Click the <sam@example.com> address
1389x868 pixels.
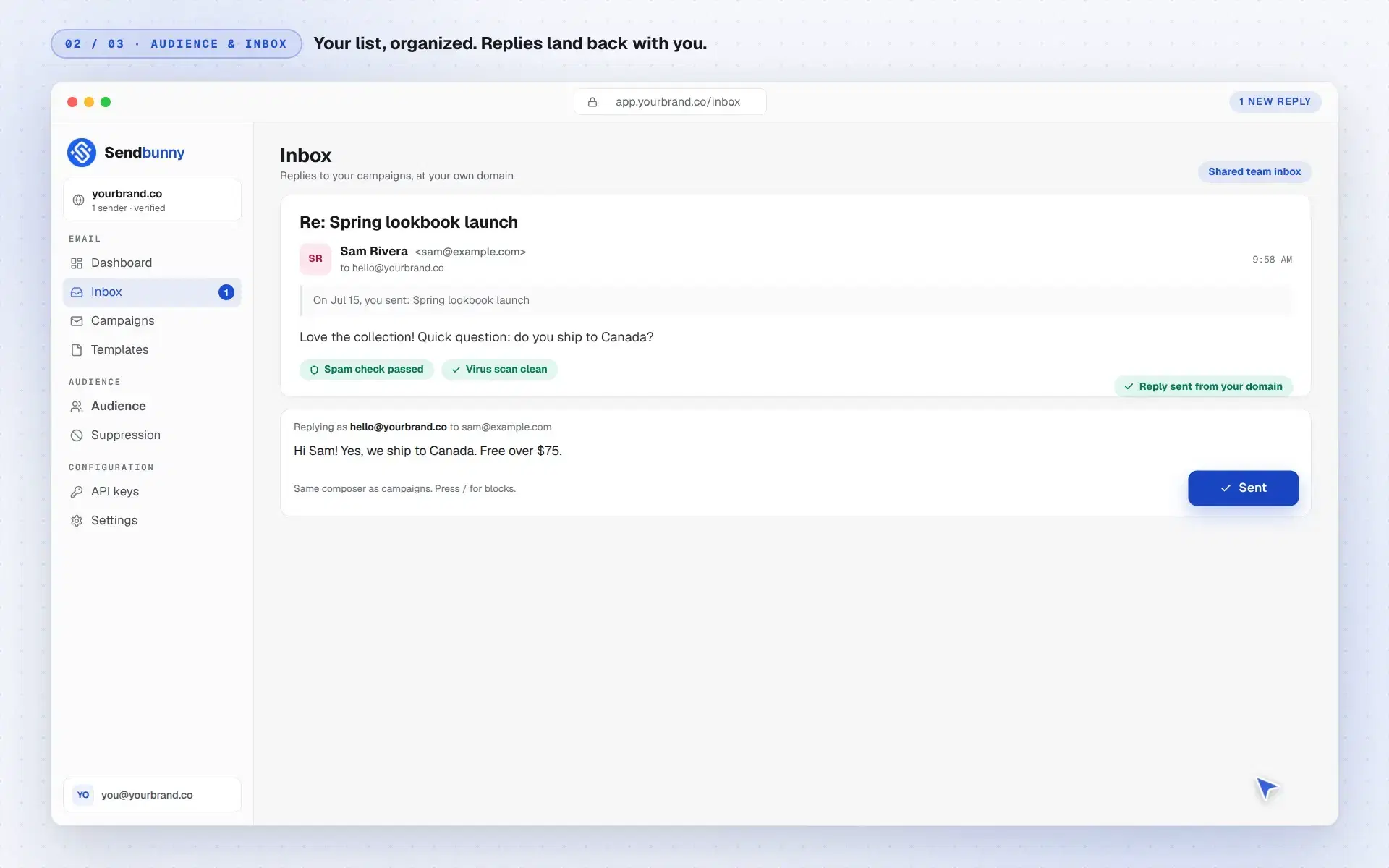point(470,252)
